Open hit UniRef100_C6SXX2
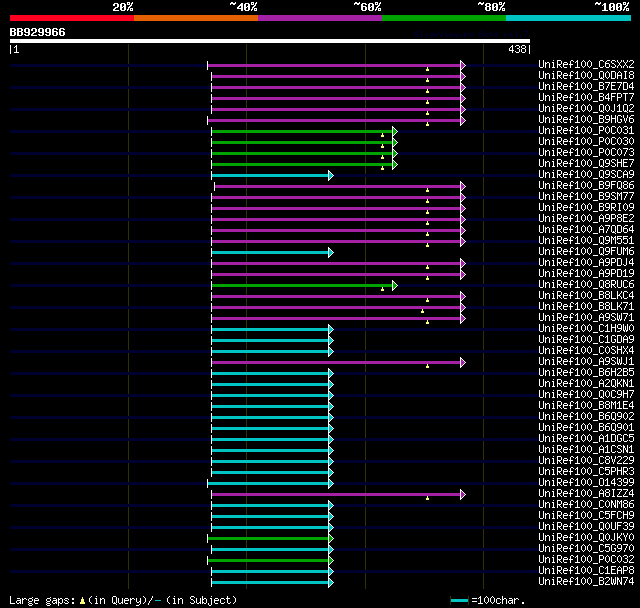The width and height of the screenshot is (640, 608). click(x=586, y=64)
